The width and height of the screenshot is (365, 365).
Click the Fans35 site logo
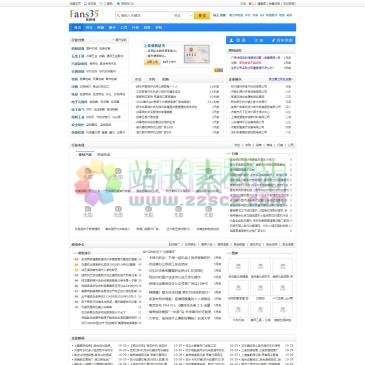(84, 15)
